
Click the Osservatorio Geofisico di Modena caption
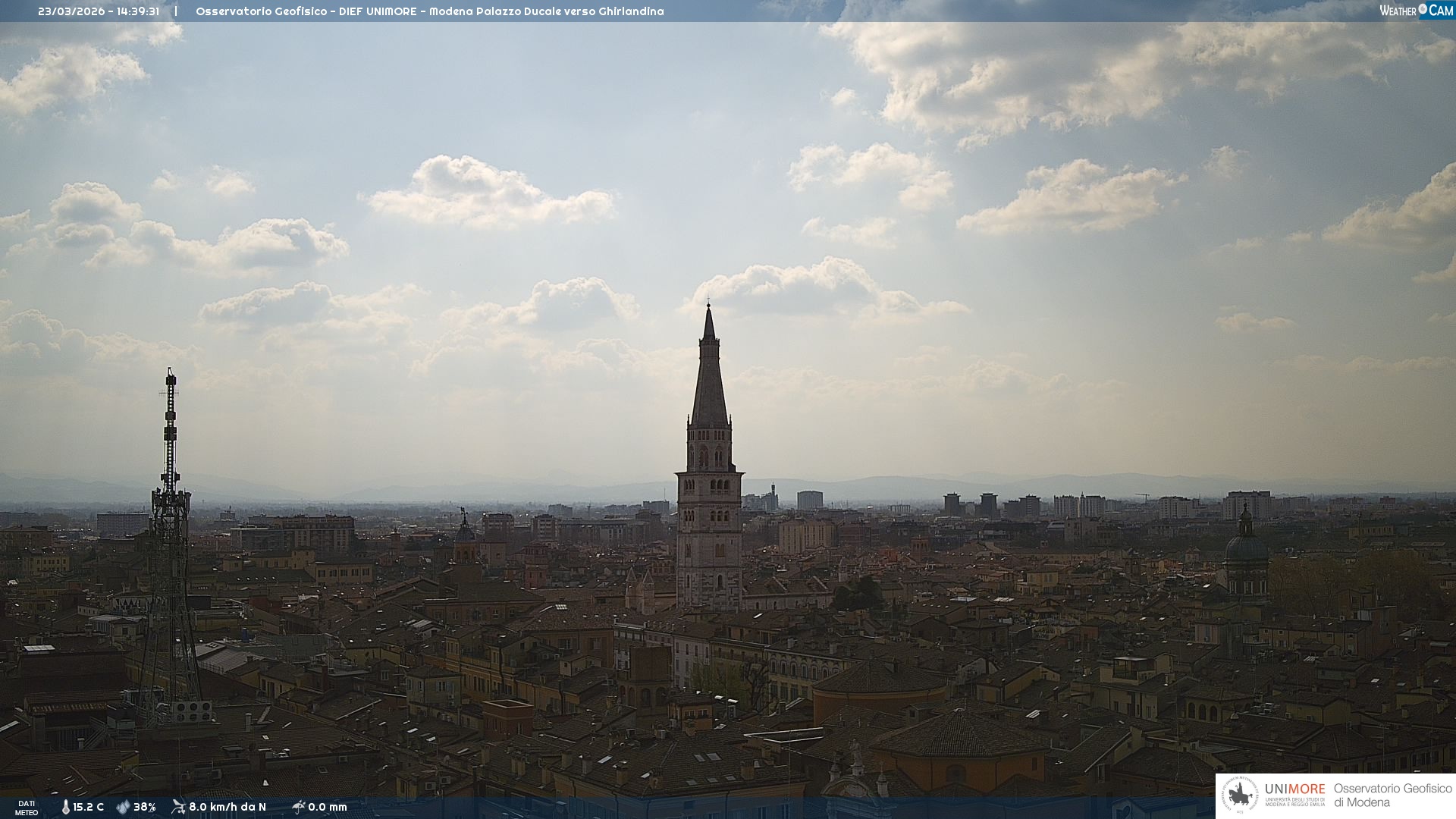pos(1392,795)
